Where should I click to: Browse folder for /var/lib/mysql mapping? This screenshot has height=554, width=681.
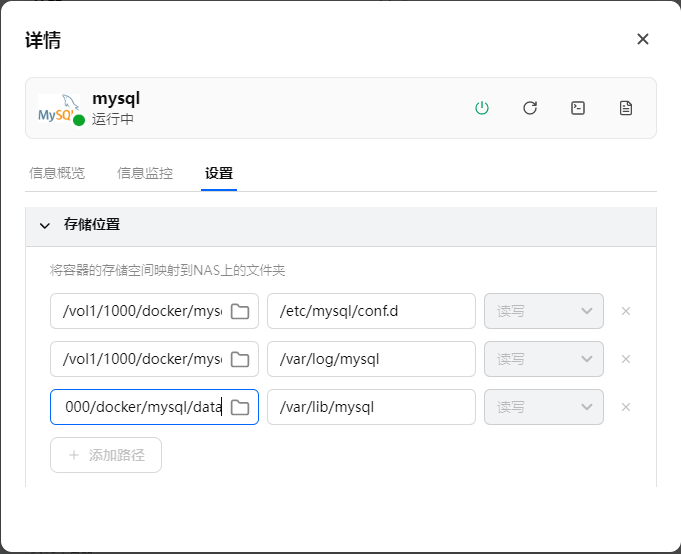240,407
